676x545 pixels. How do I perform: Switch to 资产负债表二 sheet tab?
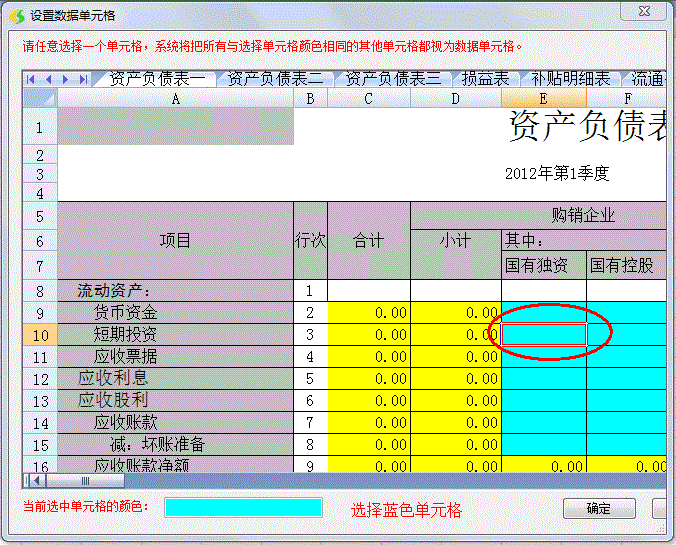coord(275,79)
